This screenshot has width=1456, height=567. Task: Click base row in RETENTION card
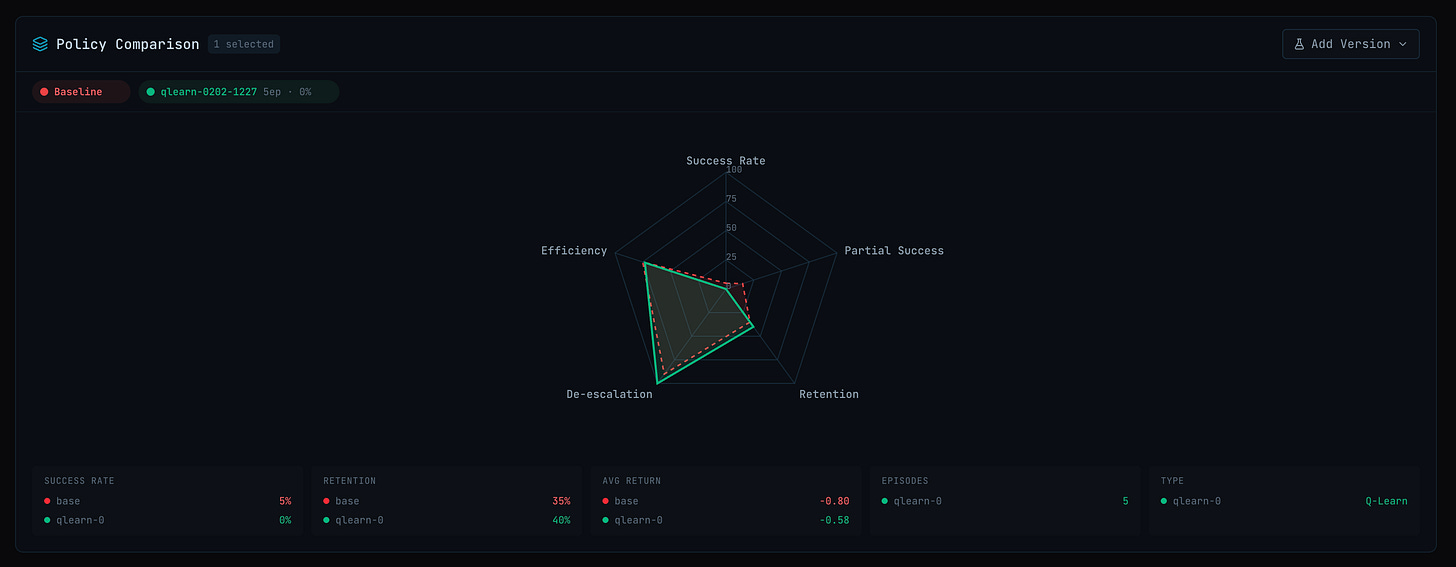click(x=446, y=501)
